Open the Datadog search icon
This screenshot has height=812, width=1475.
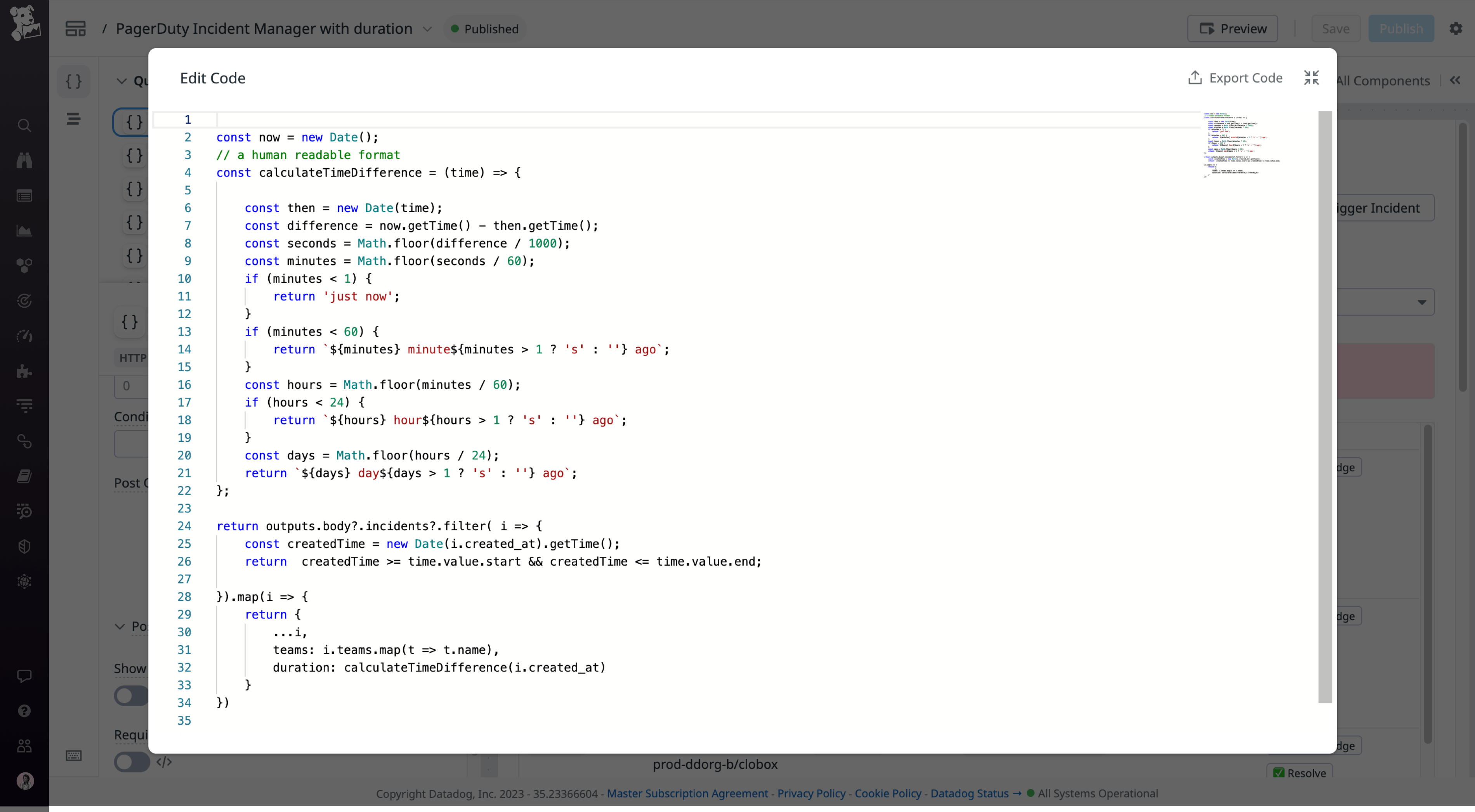click(24, 125)
